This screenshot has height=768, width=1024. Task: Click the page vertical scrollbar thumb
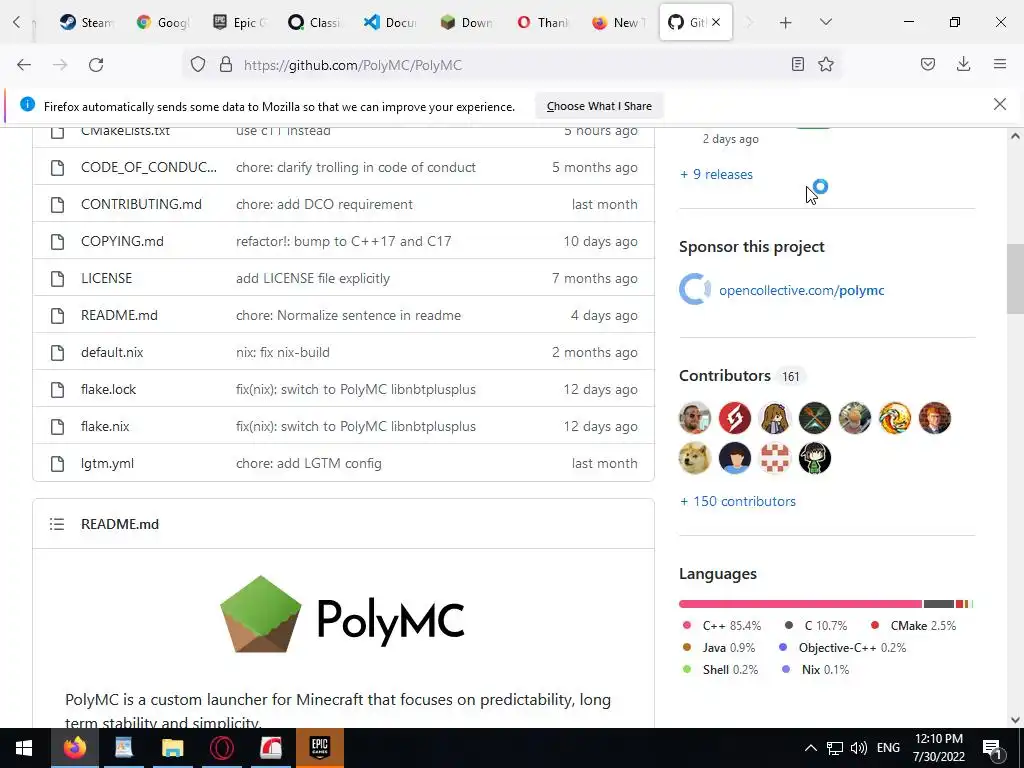[1015, 279]
